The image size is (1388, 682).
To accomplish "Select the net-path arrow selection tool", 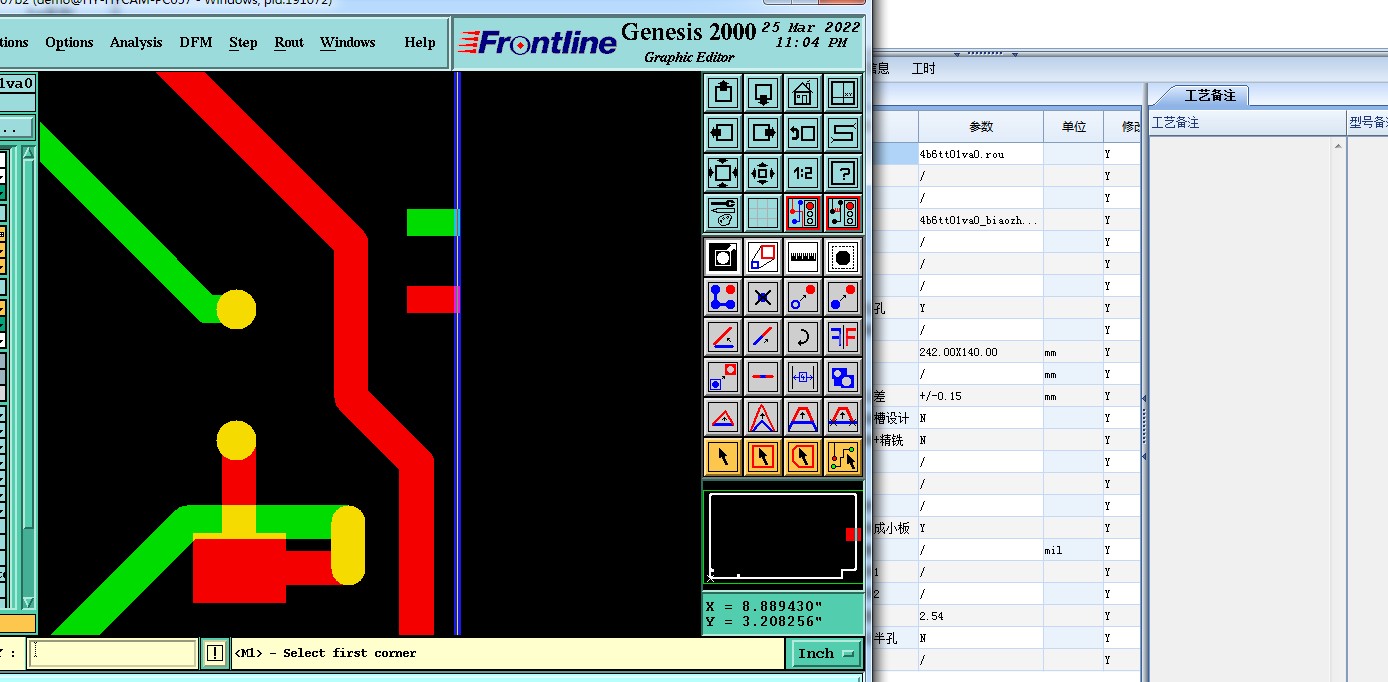I will tap(843, 457).
